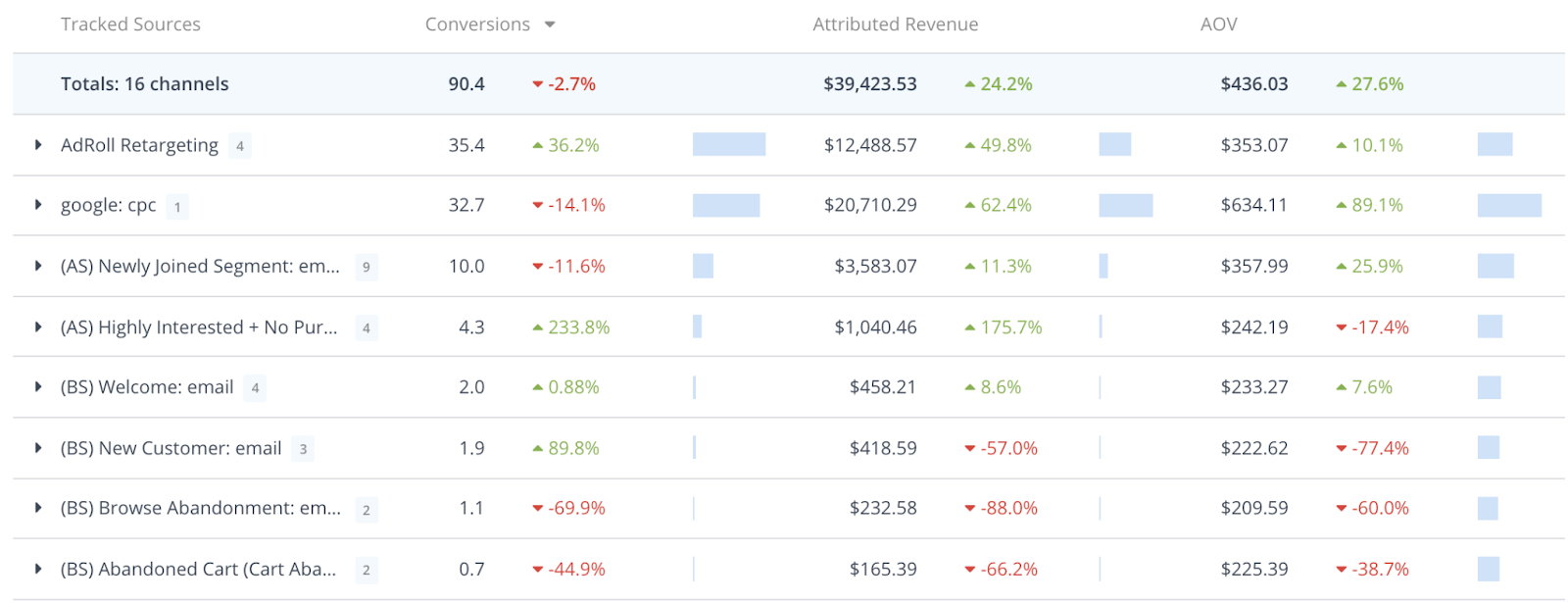Image resolution: width=1568 pixels, height=603 pixels.
Task: Expand the (AS) Highly Interested row
Action: point(38,327)
